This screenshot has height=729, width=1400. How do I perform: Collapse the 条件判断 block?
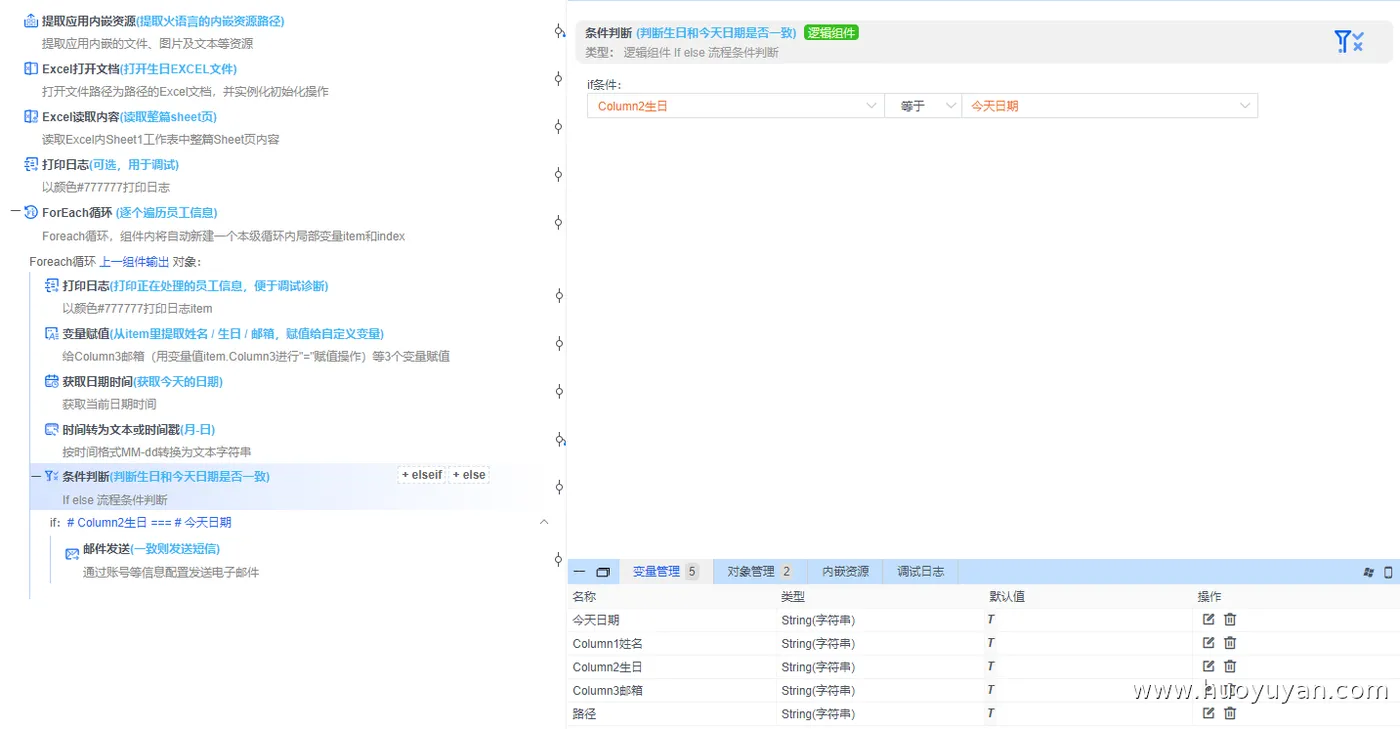[x=36, y=476]
